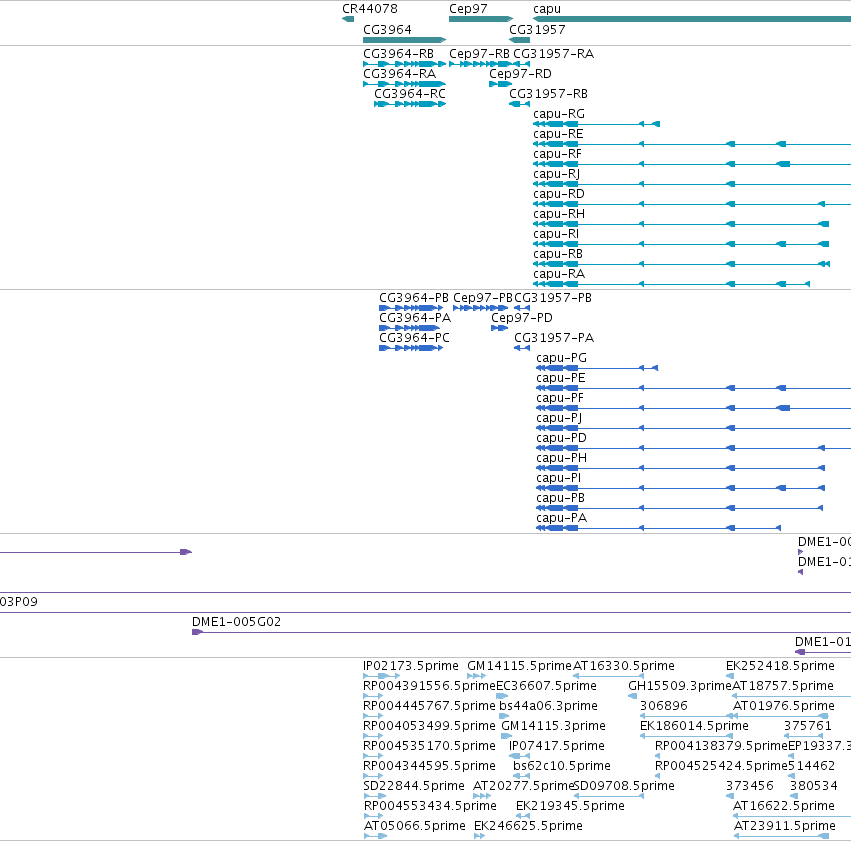The image size is (851, 841).
Task: Select bs62c10.5prime EST
Action: point(521,776)
